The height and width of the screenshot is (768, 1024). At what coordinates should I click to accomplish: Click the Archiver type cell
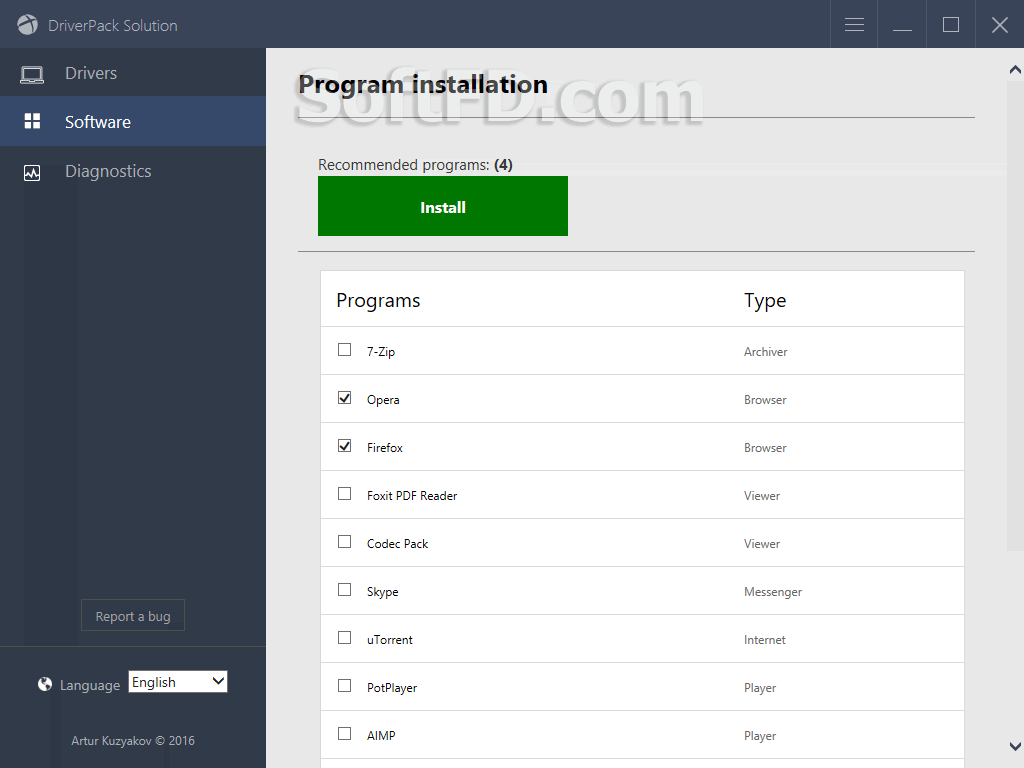(x=765, y=352)
